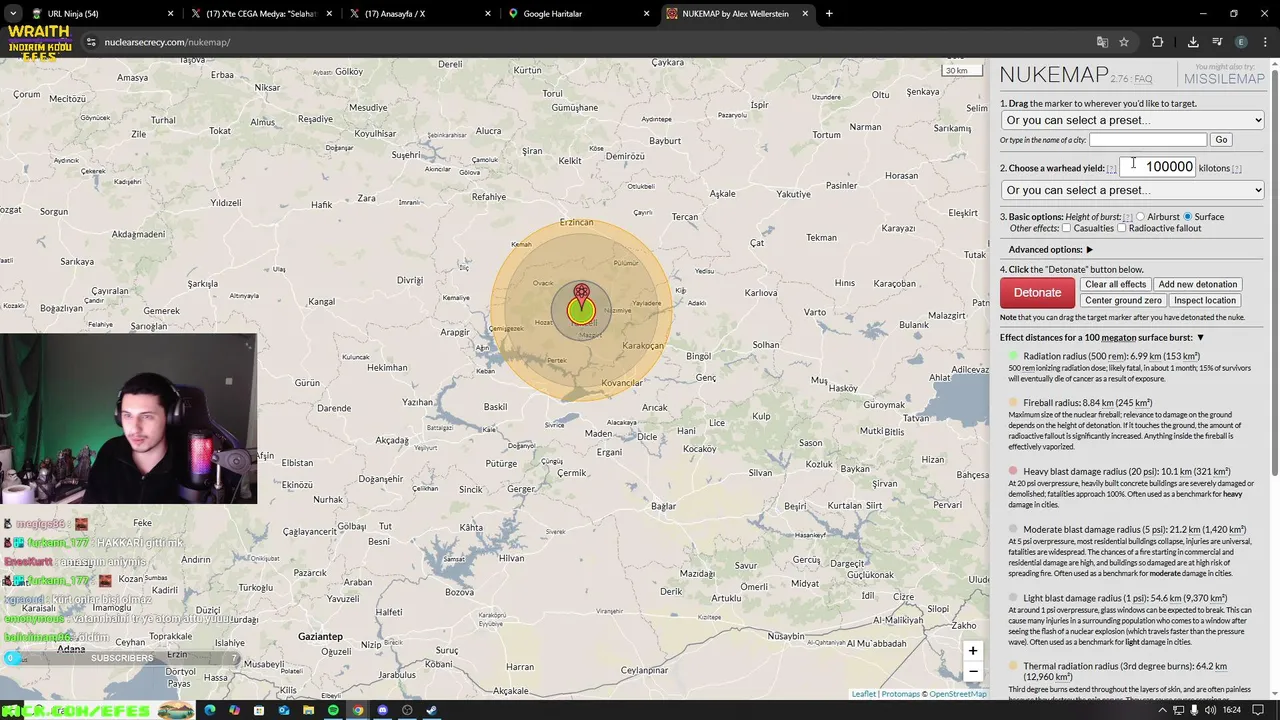Open the warhead yield preset dropdown

click(x=1132, y=190)
